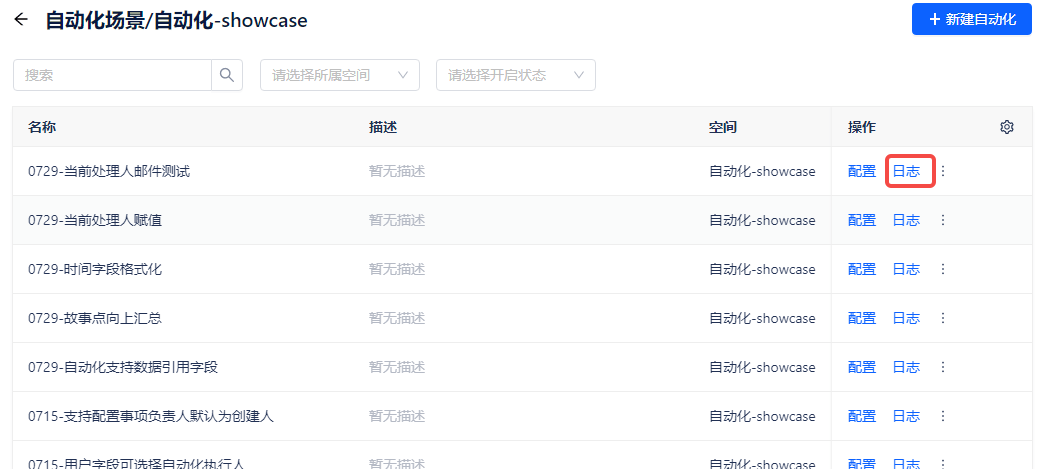Focus the 搜索 input field
Image resolution: width=1043 pixels, height=469 pixels.
[x=113, y=75]
